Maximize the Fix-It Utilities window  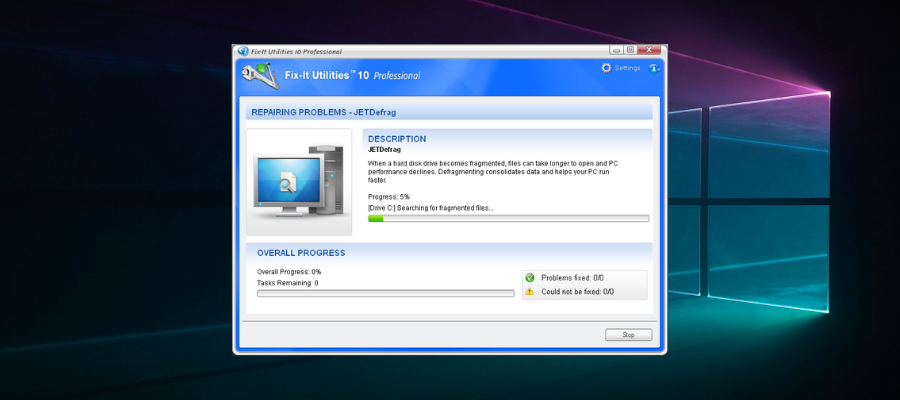[631, 50]
